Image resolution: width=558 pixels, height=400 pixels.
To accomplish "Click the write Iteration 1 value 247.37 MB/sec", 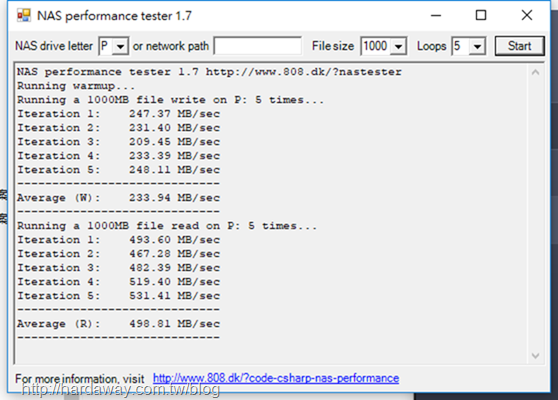I will (174, 114).
